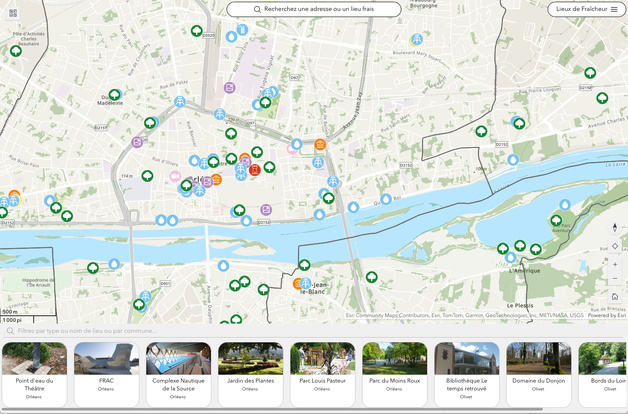Follow the Powered by Esri link
This screenshot has height=414, width=628.
pyautogui.click(x=606, y=315)
